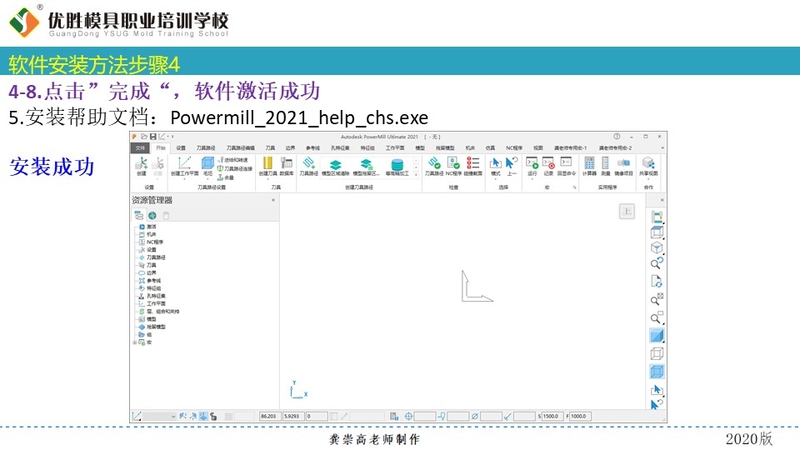Viewport: 800px width, 450px height.
Task: Select 残留模型 item in explorer tree
Action: click(152, 327)
